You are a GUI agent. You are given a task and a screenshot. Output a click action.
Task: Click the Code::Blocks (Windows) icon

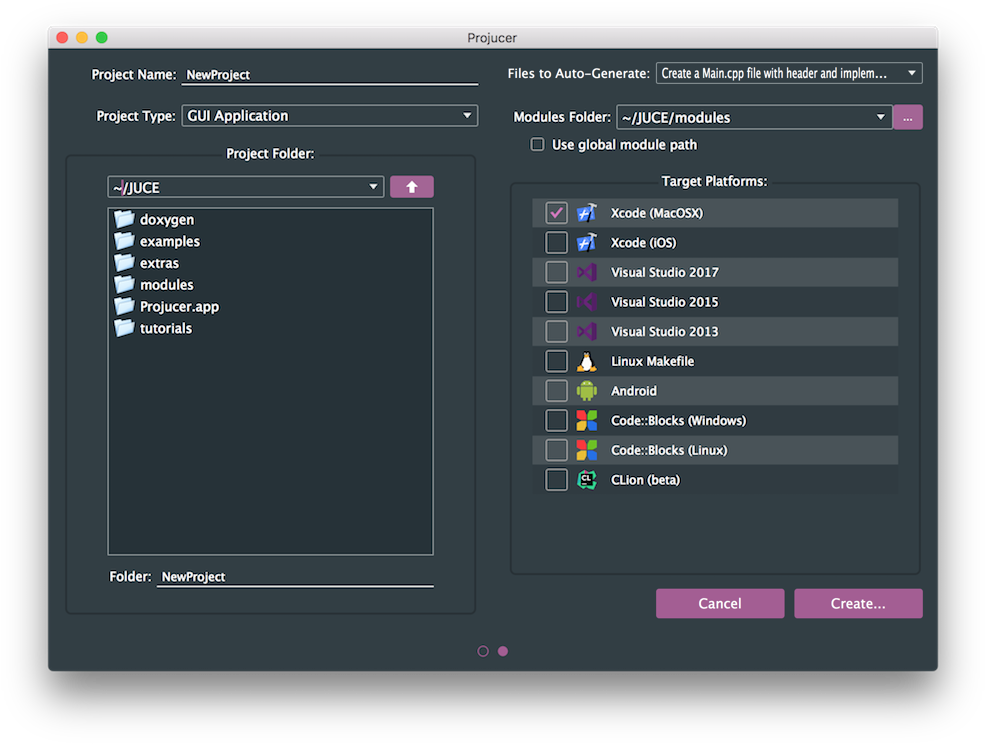tap(585, 420)
